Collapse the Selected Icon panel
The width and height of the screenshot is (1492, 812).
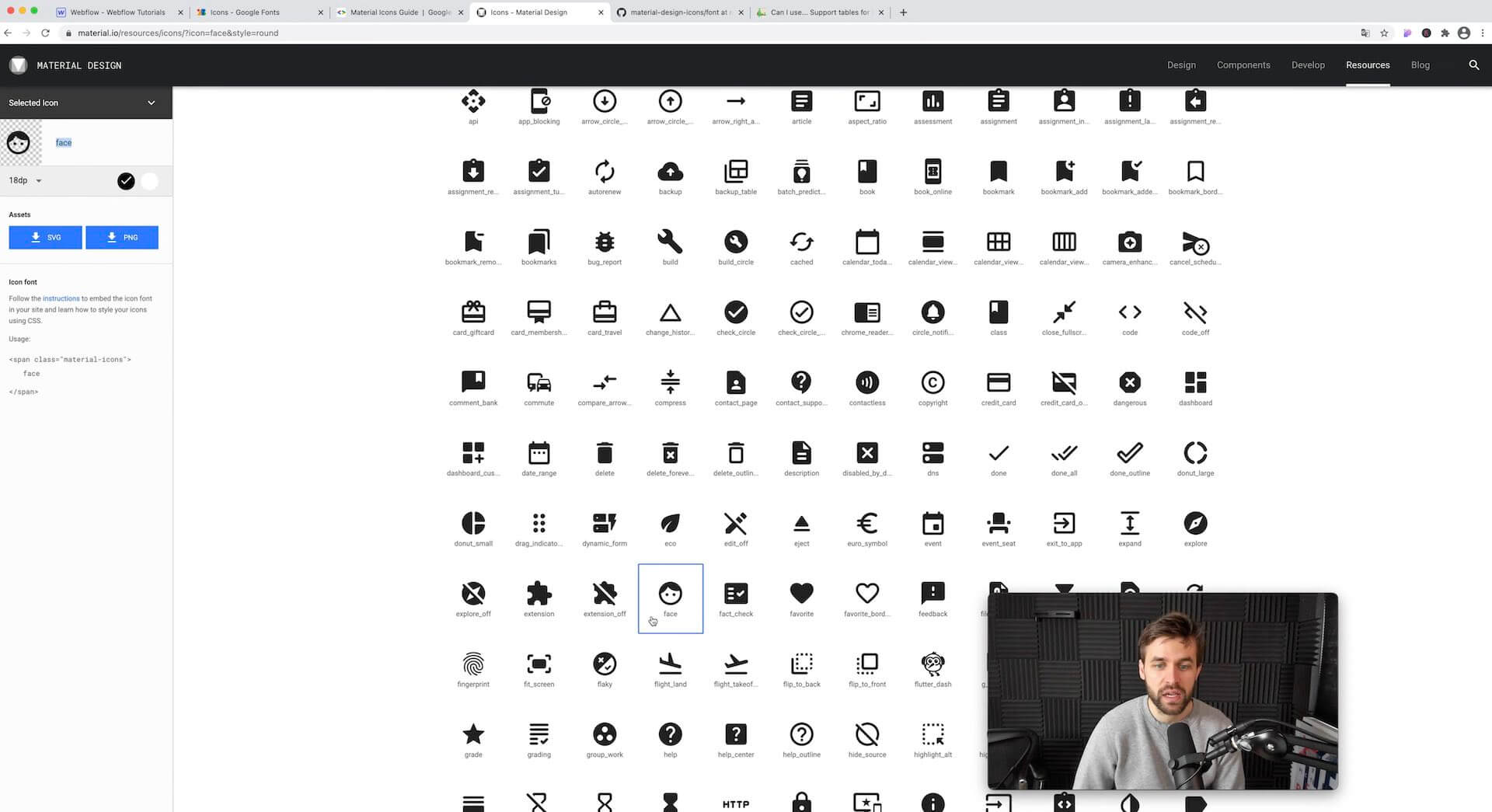[x=152, y=102]
